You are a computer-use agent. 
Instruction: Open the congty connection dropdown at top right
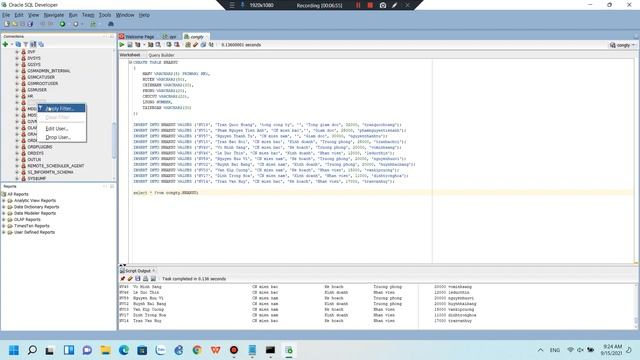coord(622,45)
